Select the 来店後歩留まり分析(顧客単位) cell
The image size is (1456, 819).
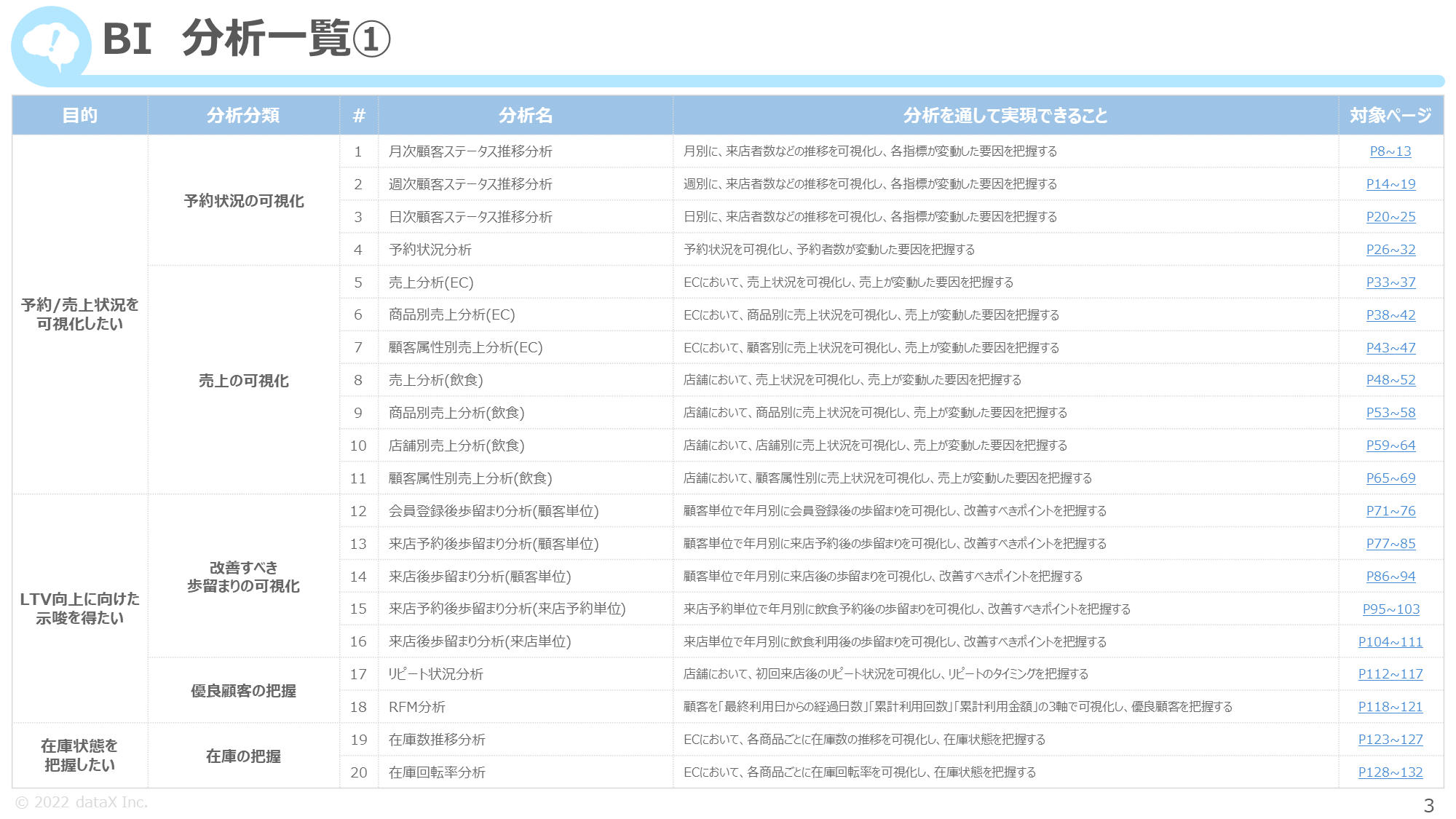526,577
